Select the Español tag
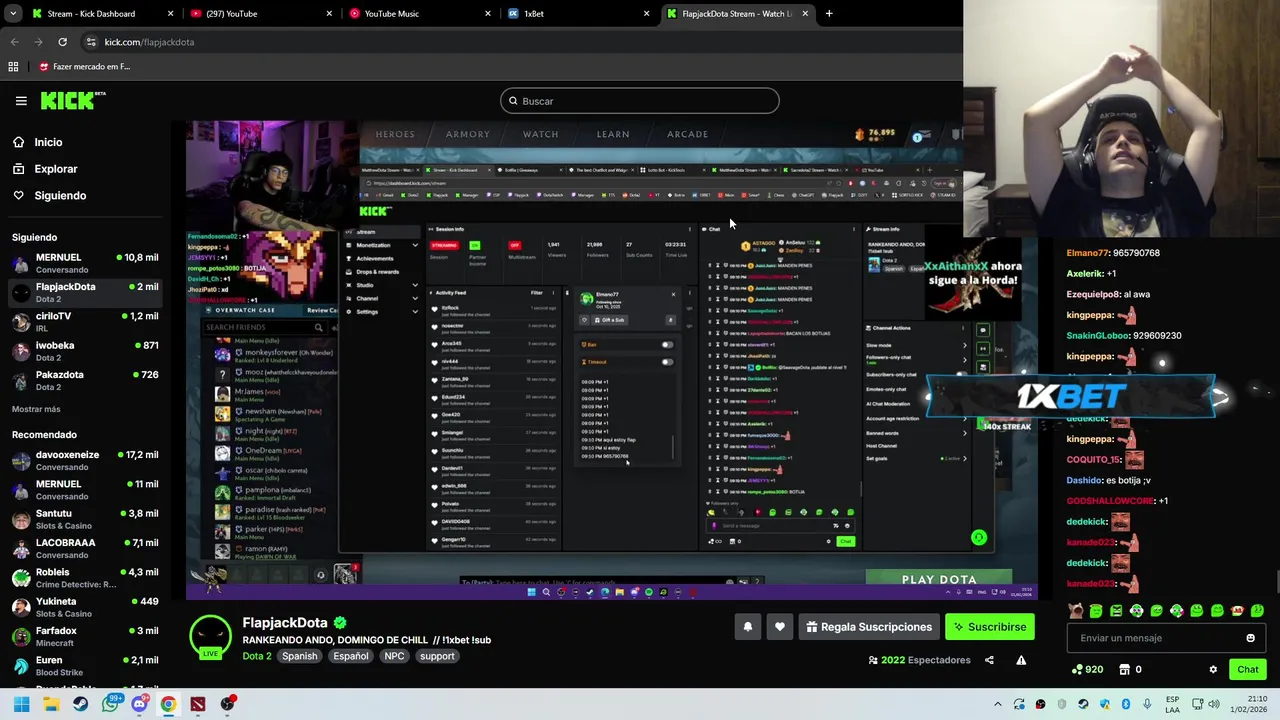This screenshot has width=1280, height=720. click(x=351, y=656)
